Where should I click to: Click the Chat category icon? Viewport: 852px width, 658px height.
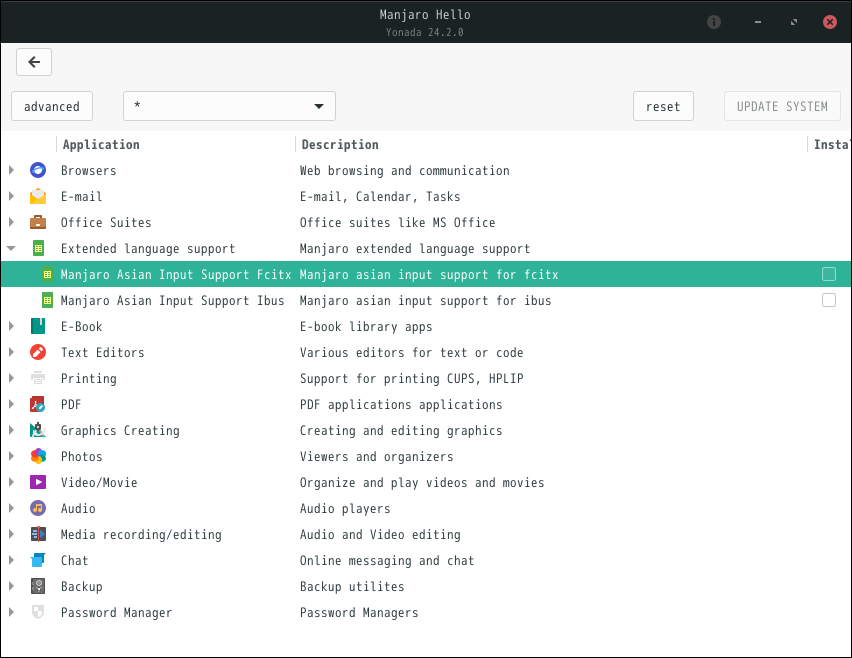(x=38, y=560)
